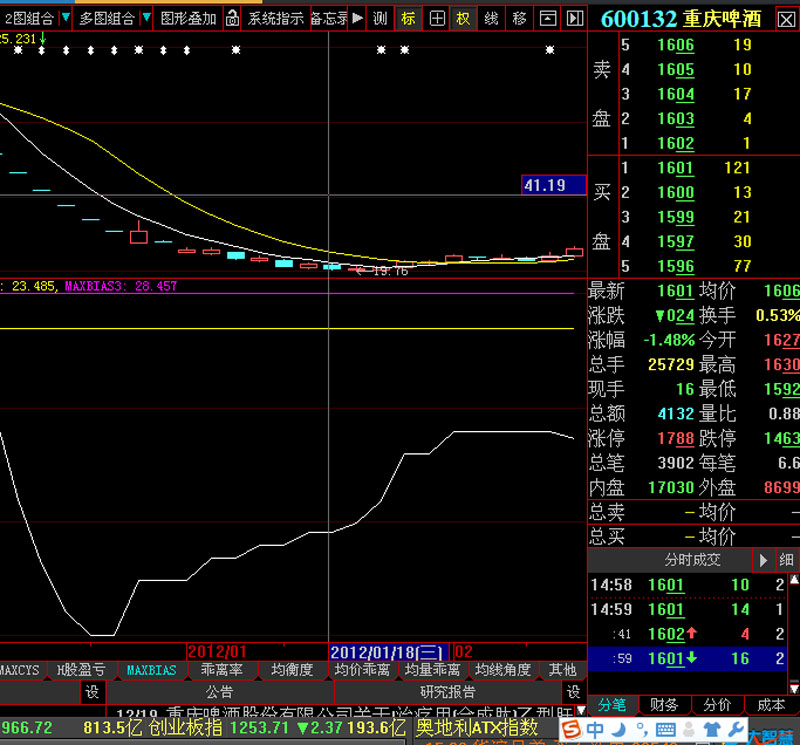Viewport: 800px width, 745px height.
Task: Click the Sogou S input method icon
Action: click(x=571, y=730)
